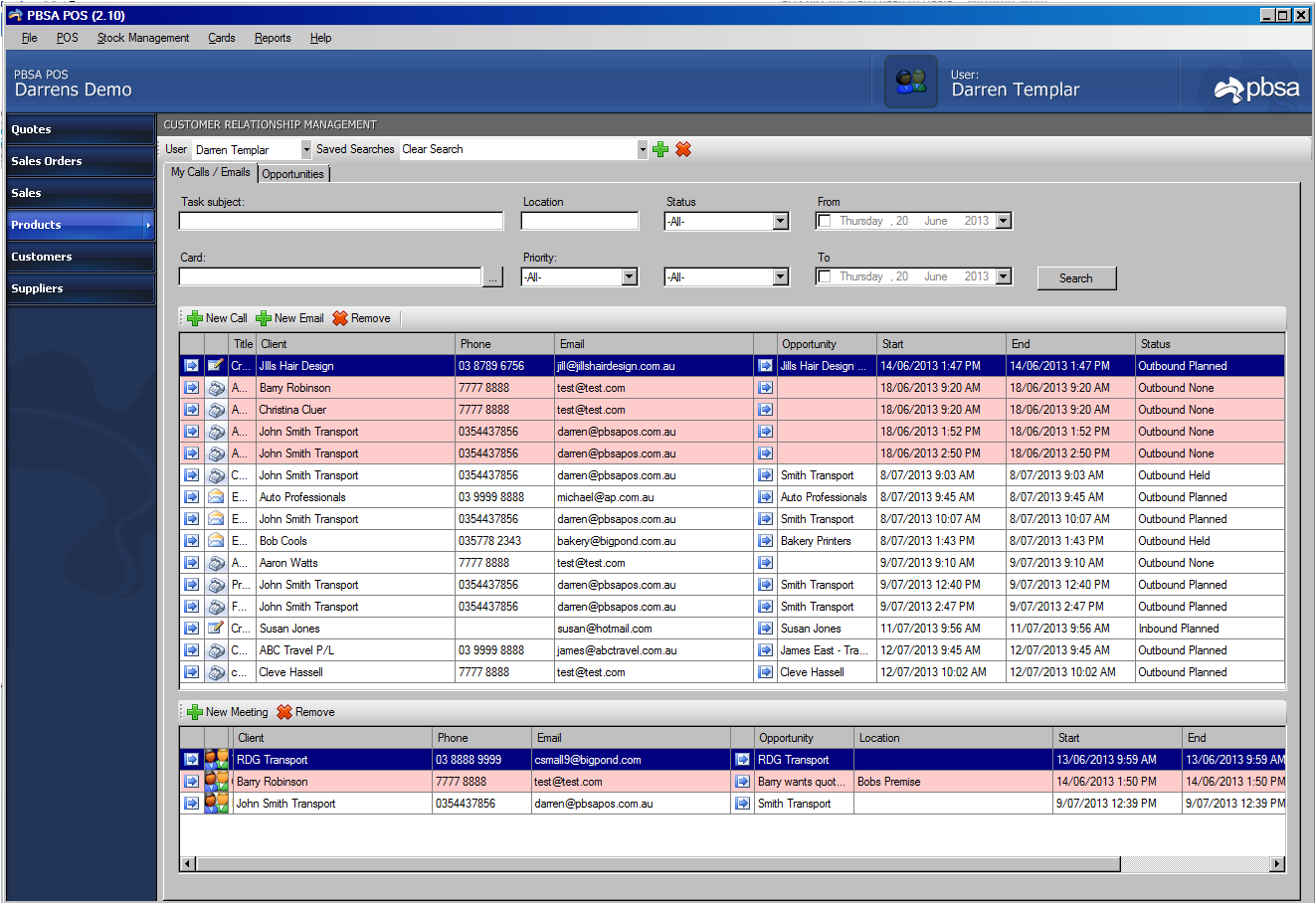The width and height of the screenshot is (1316, 904).
Task: Select the susan@hotmail.com email cell
Action: coord(654,629)
